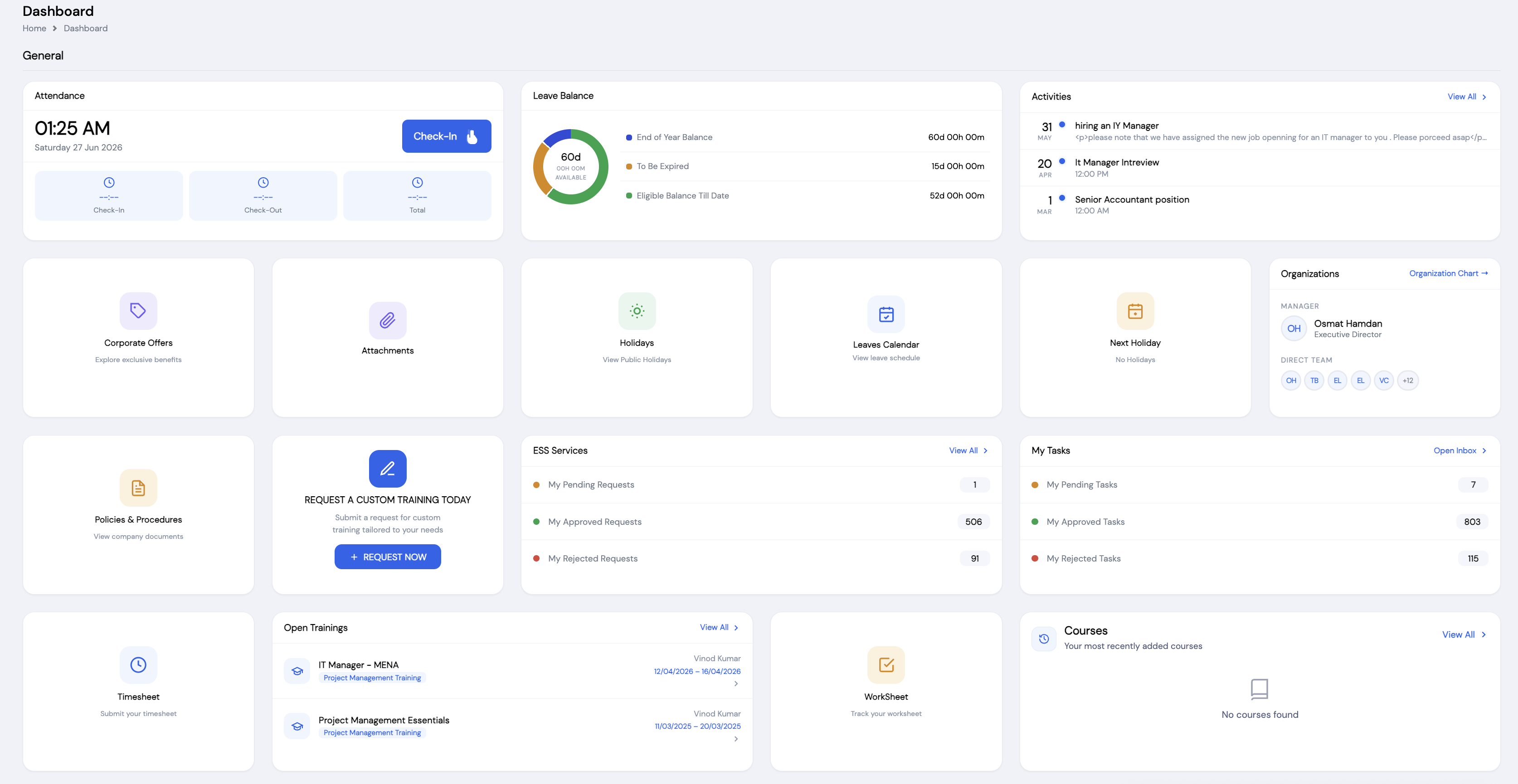Image resolution: width=1518 pixels, height=784 pixels.
Task: Open the Leaves Calendar icon
Action: 885,314
